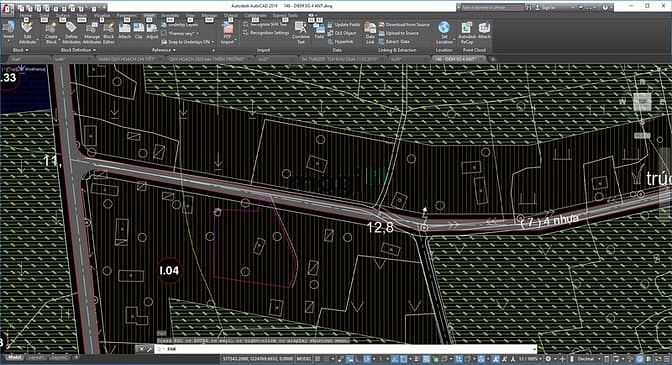Open the Block Editor
Viewport: 672px width, 365px height.
(x=109, y=33)
